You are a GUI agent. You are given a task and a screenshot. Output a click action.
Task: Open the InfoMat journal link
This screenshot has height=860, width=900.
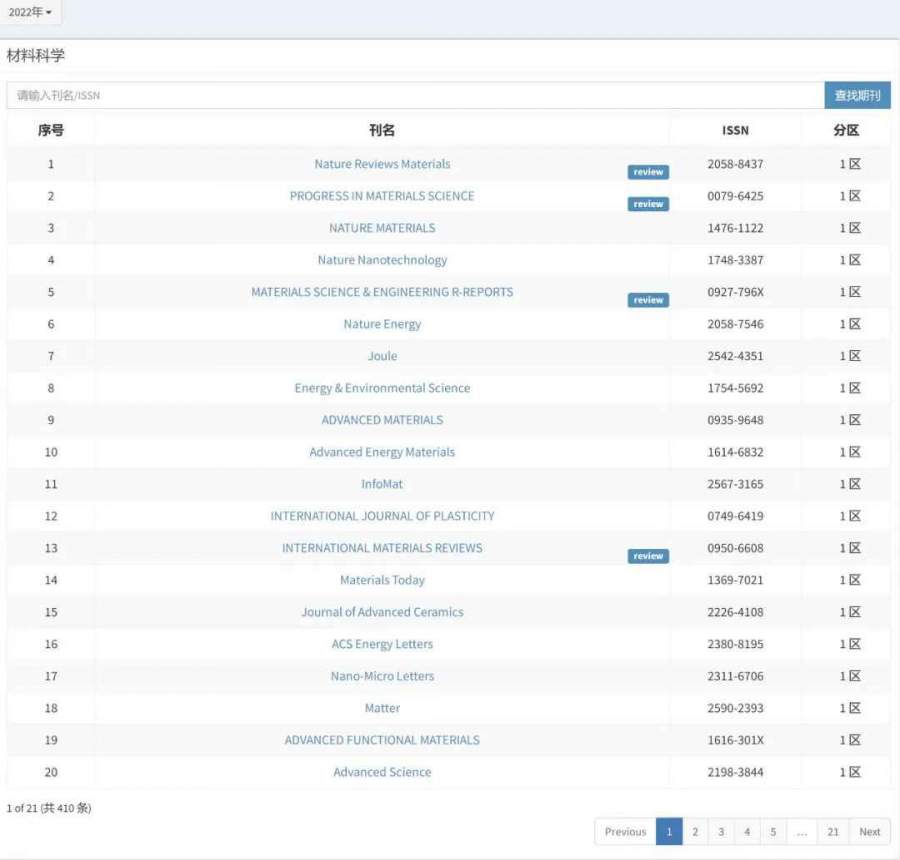pyautogui.click(x=382, y=485)
